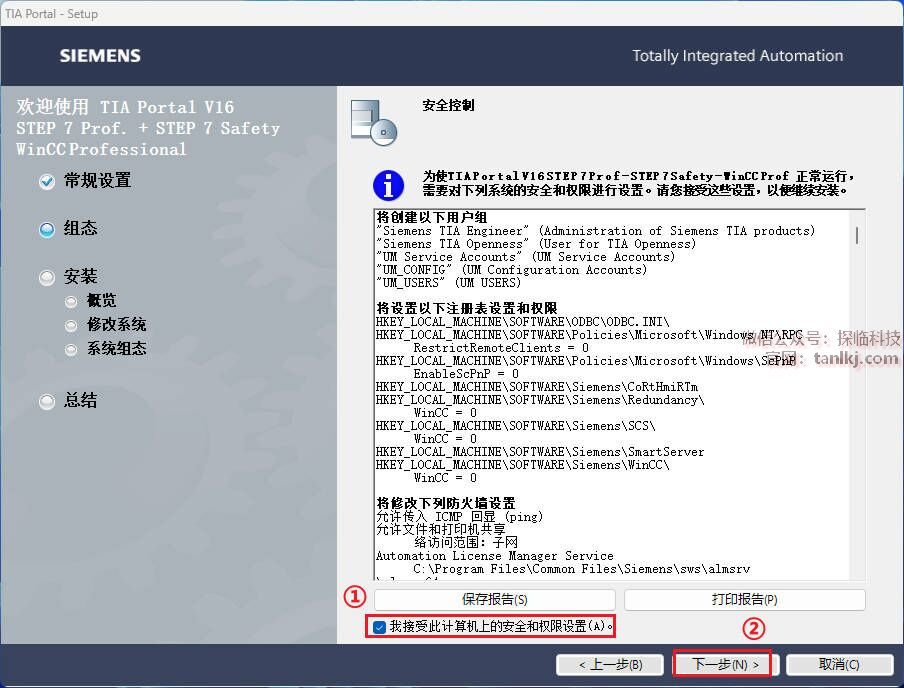Viewport: 904px width, 688px height.
Task: Click the 打印报告(P) print report button
Action: (x=744, y=600)
